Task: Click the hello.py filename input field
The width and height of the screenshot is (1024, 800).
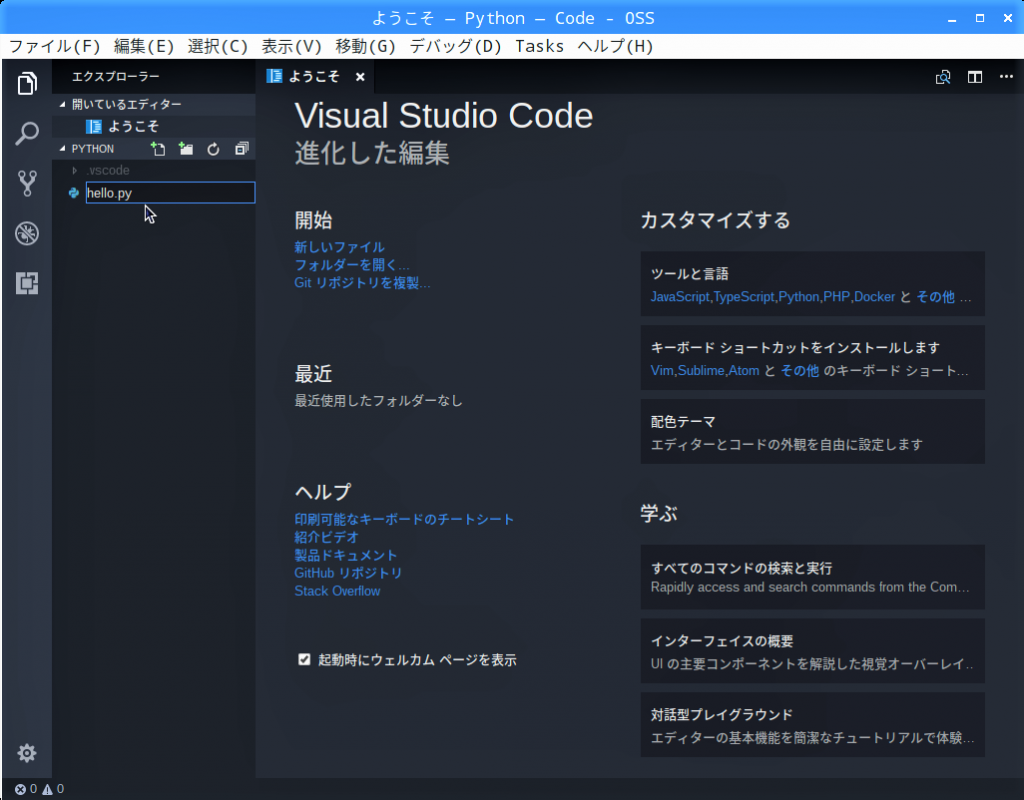Action: click(x=170, y=193)
